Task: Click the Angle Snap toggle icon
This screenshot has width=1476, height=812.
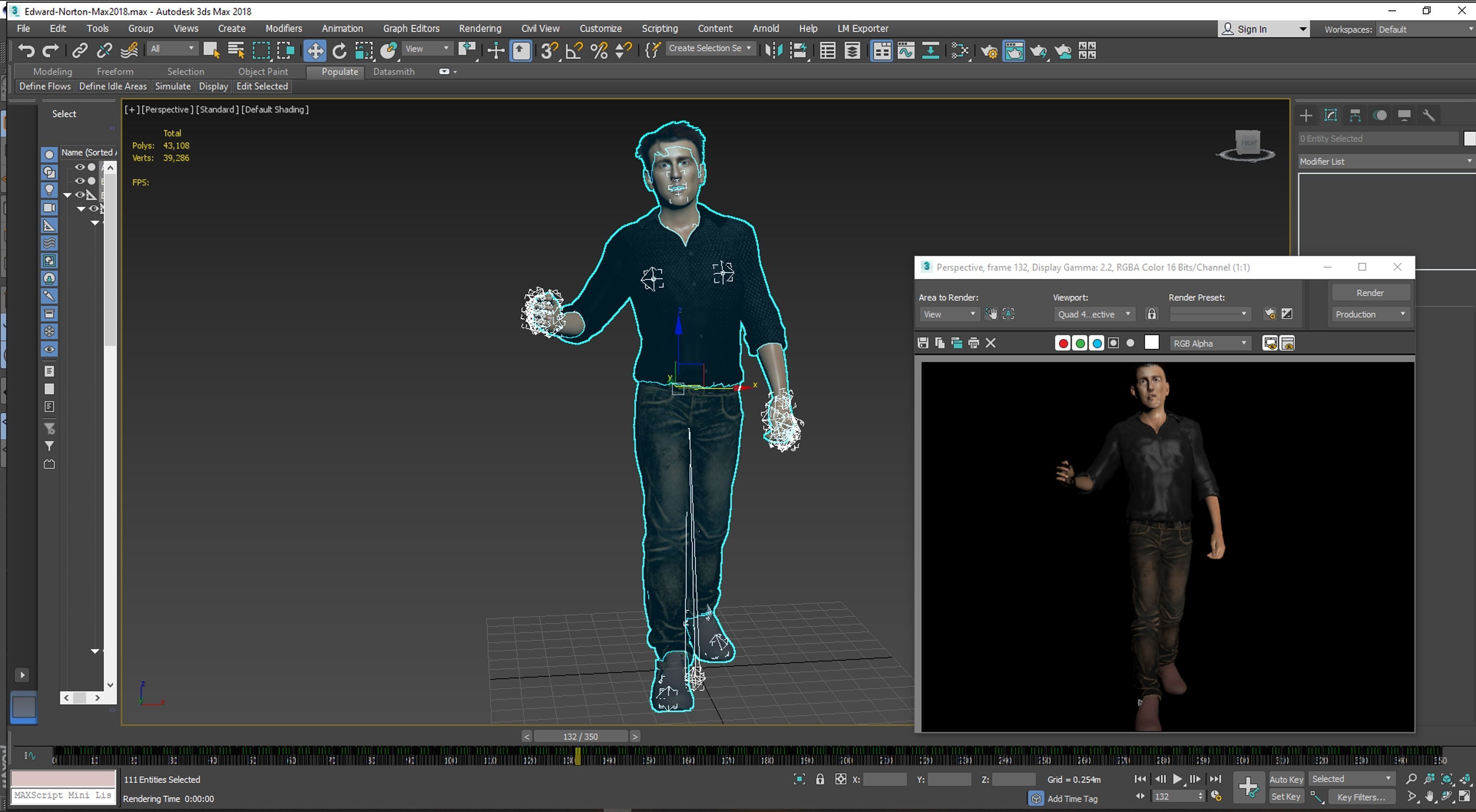Action: (x=574, y=51)
